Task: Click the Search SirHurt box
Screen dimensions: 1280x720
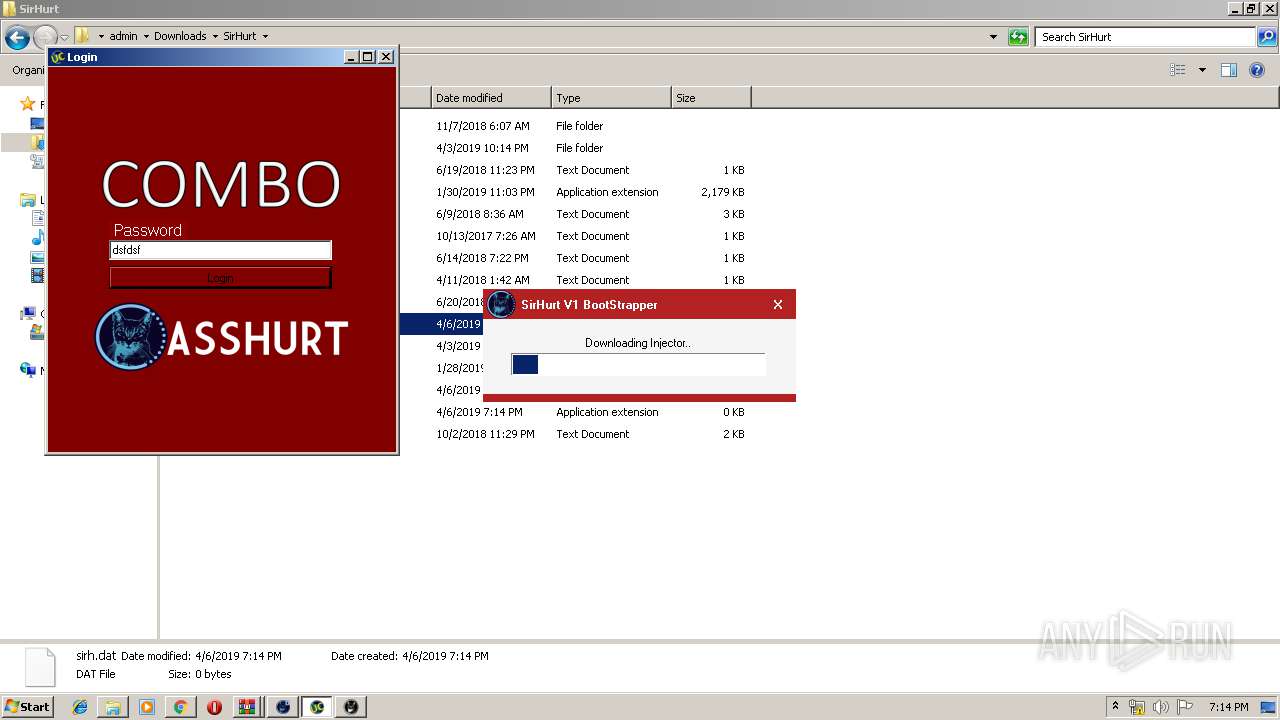Action: pyautogui.click(x=1146, y=37)
